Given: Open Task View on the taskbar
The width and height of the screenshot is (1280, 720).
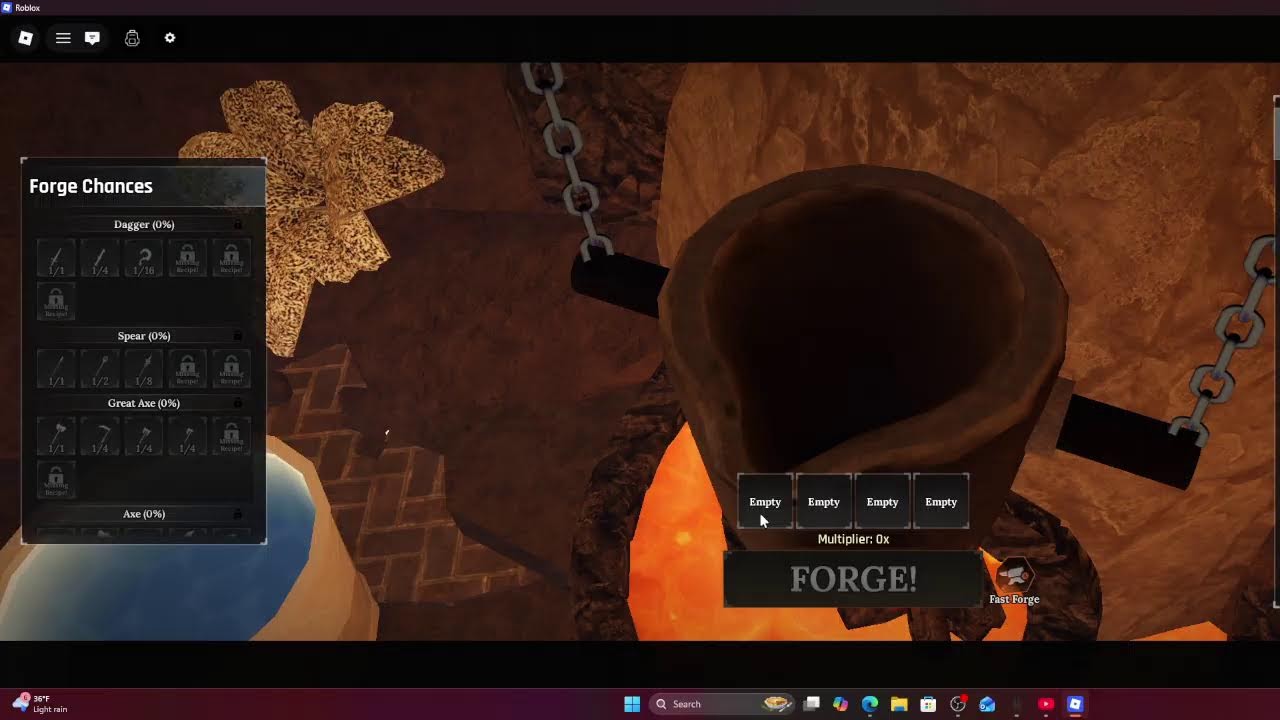Looking at the screenshot, I should tap(812, 704).
